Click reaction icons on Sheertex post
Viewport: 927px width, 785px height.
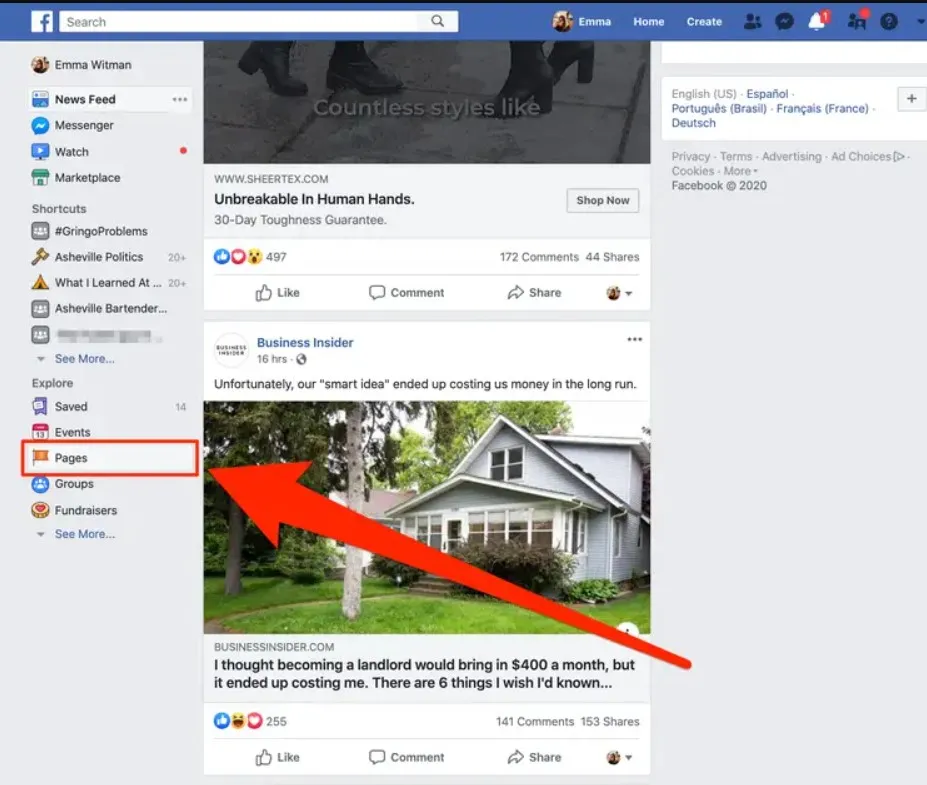point(238,257)
